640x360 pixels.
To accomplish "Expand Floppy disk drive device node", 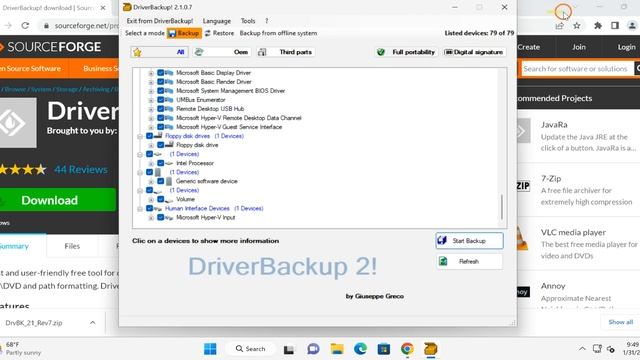I will pyautogui.click(x=151, y=145).
